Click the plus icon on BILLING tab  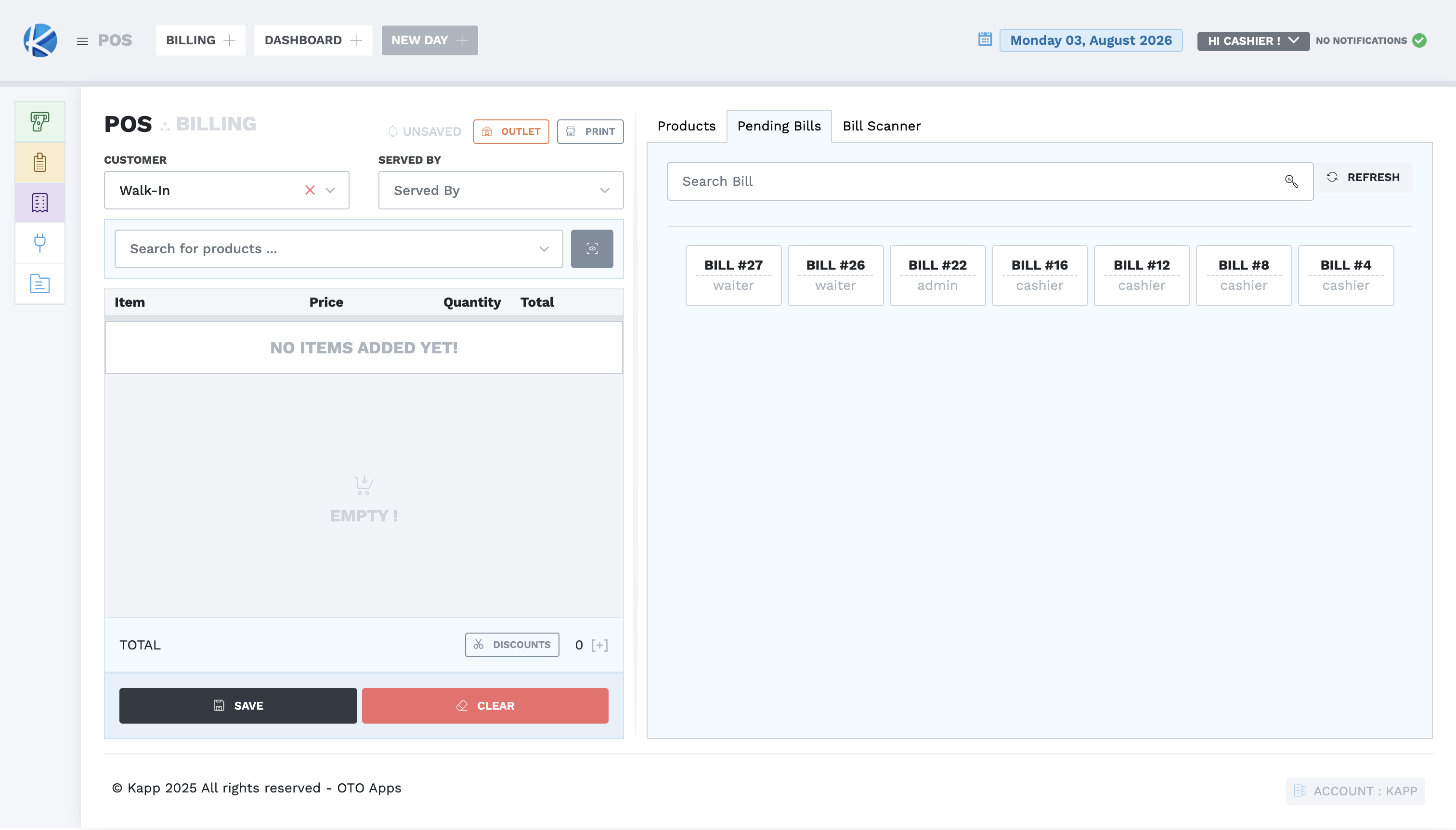tap(229, 40)
